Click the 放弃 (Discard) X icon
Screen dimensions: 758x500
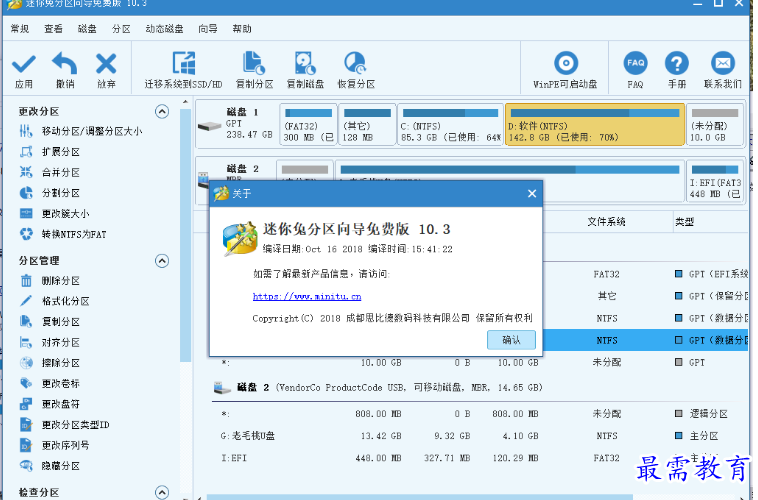[x=106, y=64]
